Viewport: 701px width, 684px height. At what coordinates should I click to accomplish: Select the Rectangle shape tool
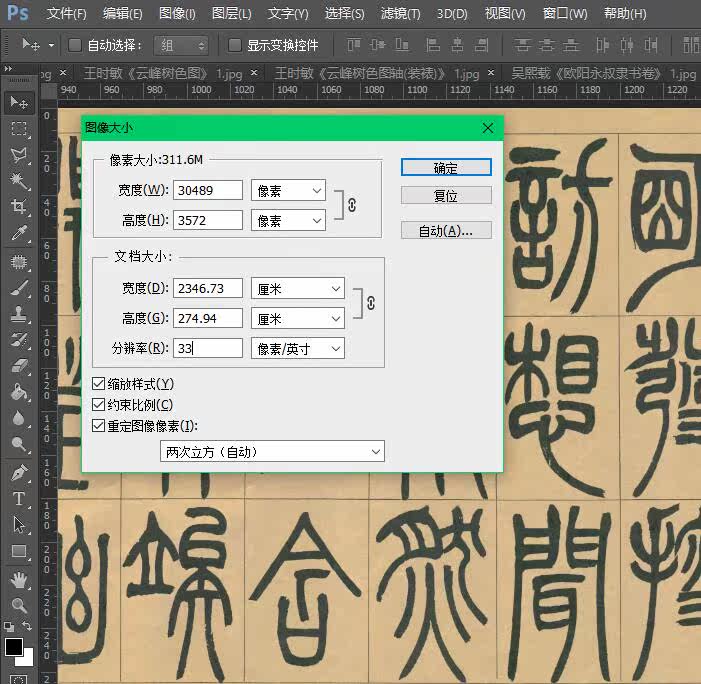pos(19,551)
